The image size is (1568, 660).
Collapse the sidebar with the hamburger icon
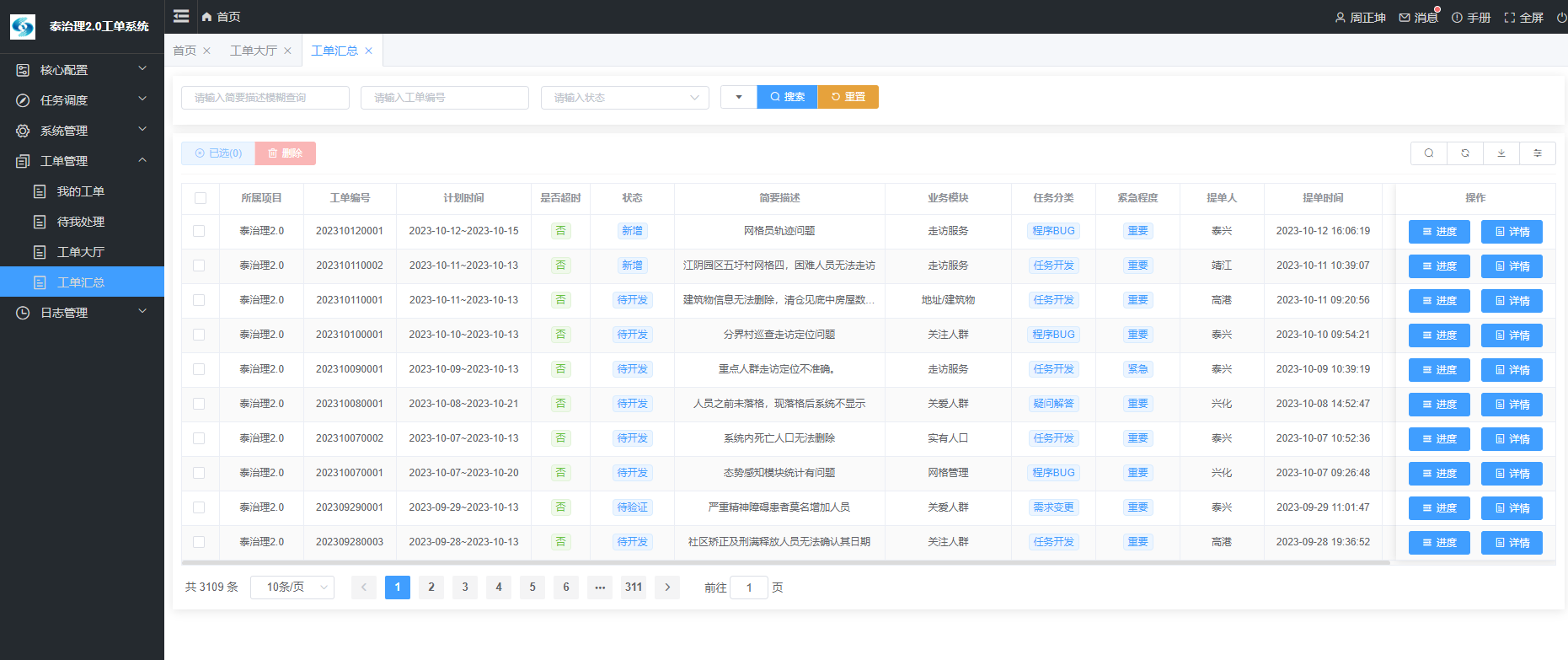pyautogui.click(x=181, y=16)
